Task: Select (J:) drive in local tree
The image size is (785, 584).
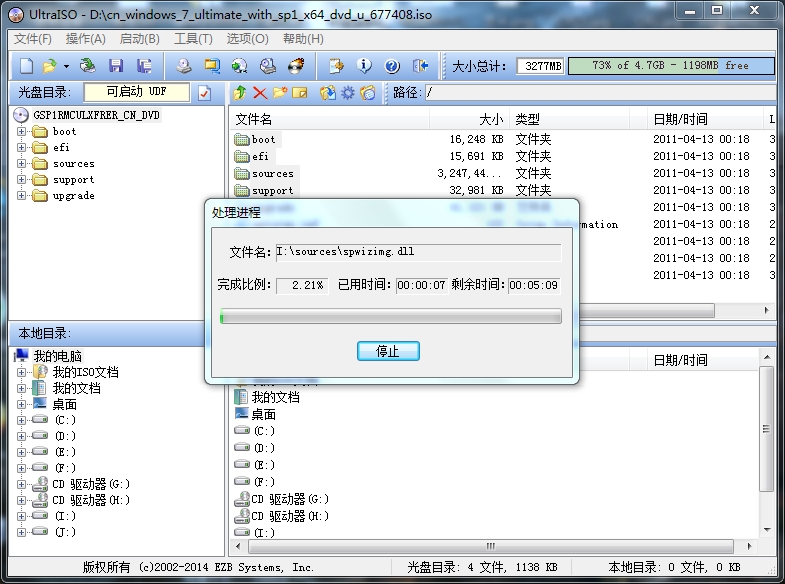Action: (x=66, y=532)
